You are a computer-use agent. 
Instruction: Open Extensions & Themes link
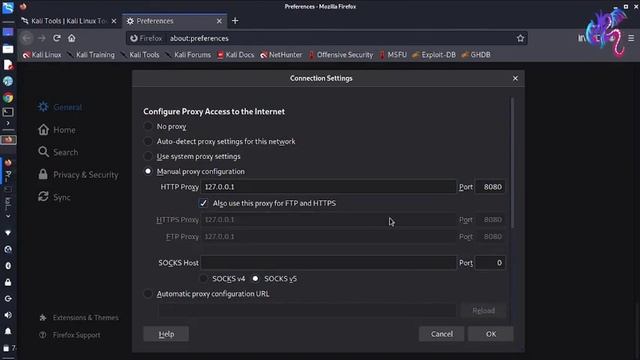(x=79, y=318)
